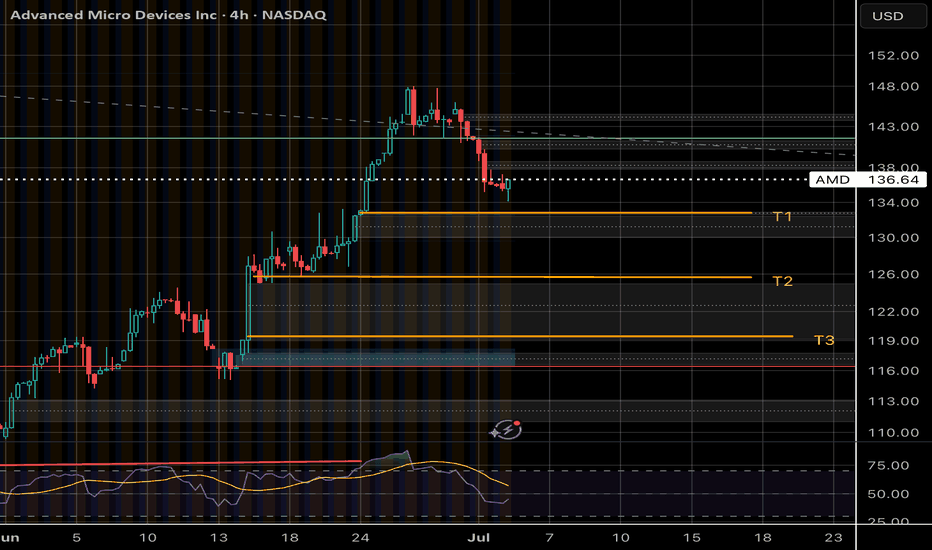Select the T2 target label
932x550 pixels.
782,281
